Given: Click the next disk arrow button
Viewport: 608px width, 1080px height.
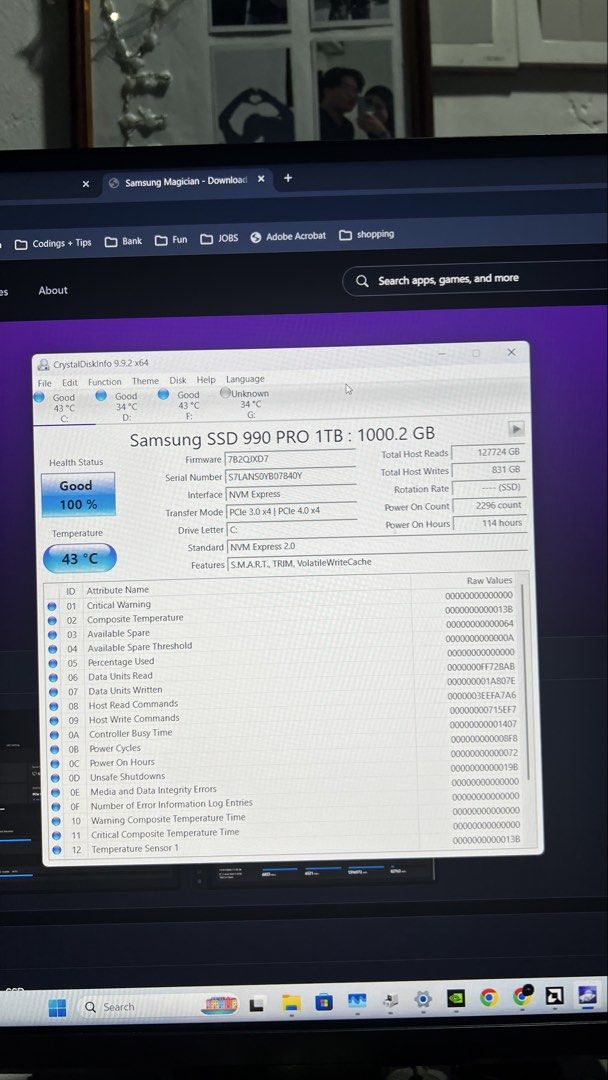Looking at the screenshot, I should [516, 429].
